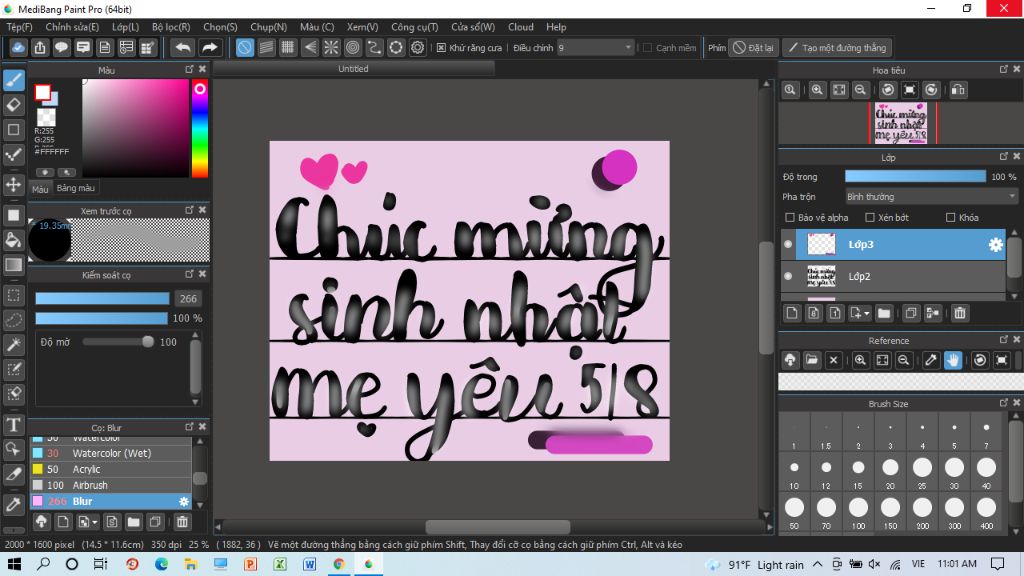1024x576 pixels.
Task: Click the Tạo một đường thẳng button
Action: click(x=837, y=48)
